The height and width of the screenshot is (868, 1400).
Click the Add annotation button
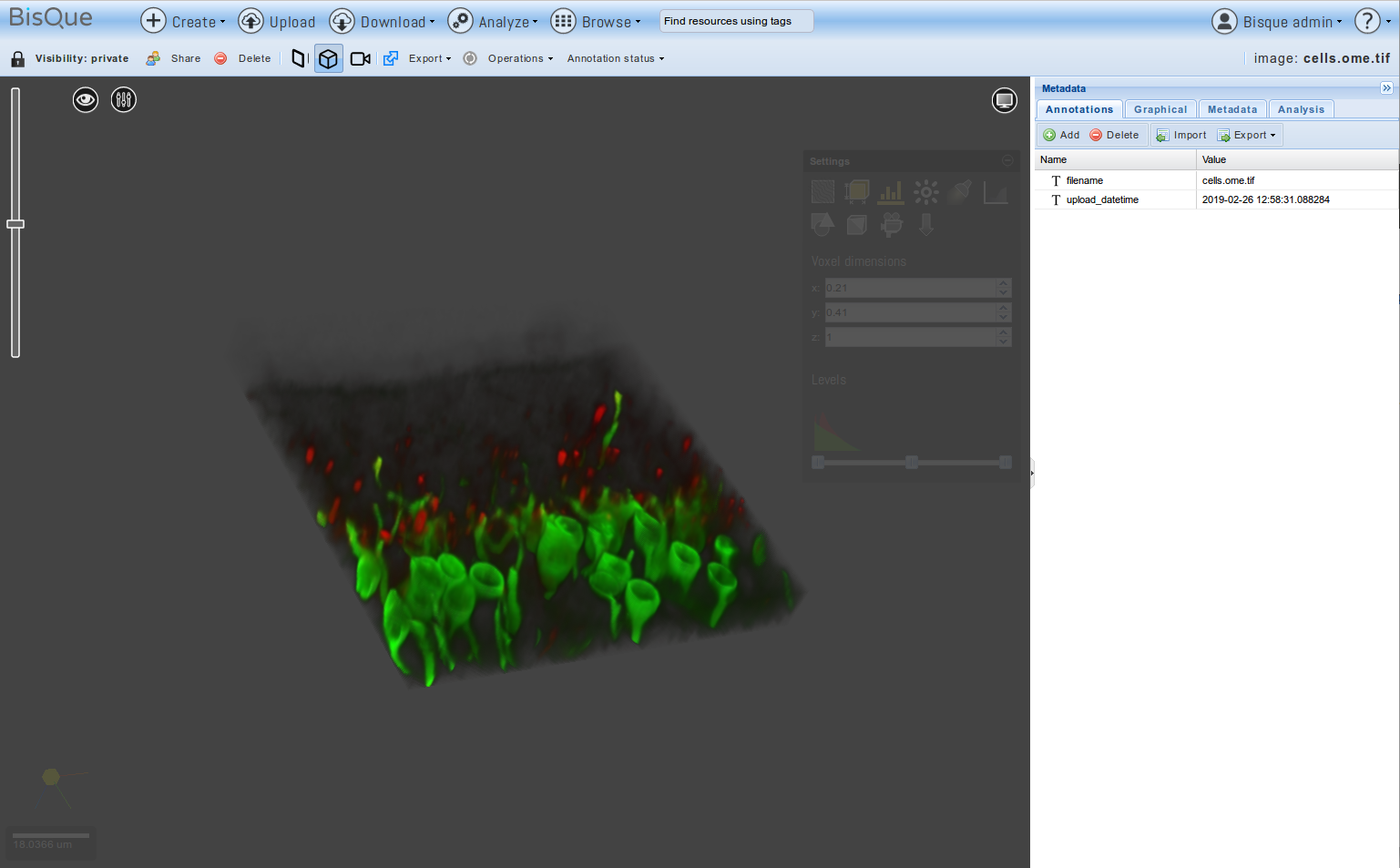coord(1061,135)
